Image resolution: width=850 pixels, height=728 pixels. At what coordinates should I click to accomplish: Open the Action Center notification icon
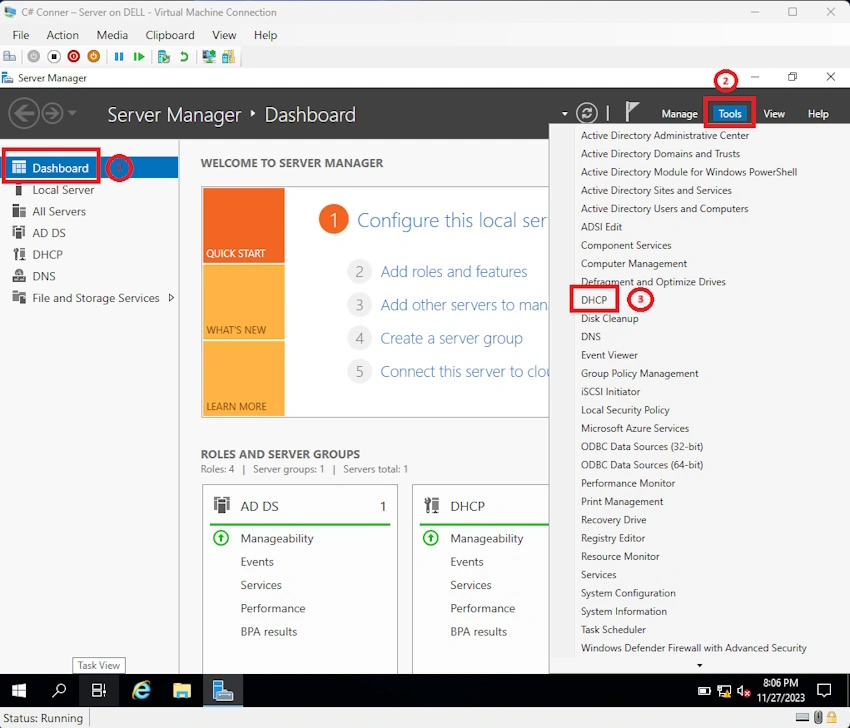coord(824,691)
